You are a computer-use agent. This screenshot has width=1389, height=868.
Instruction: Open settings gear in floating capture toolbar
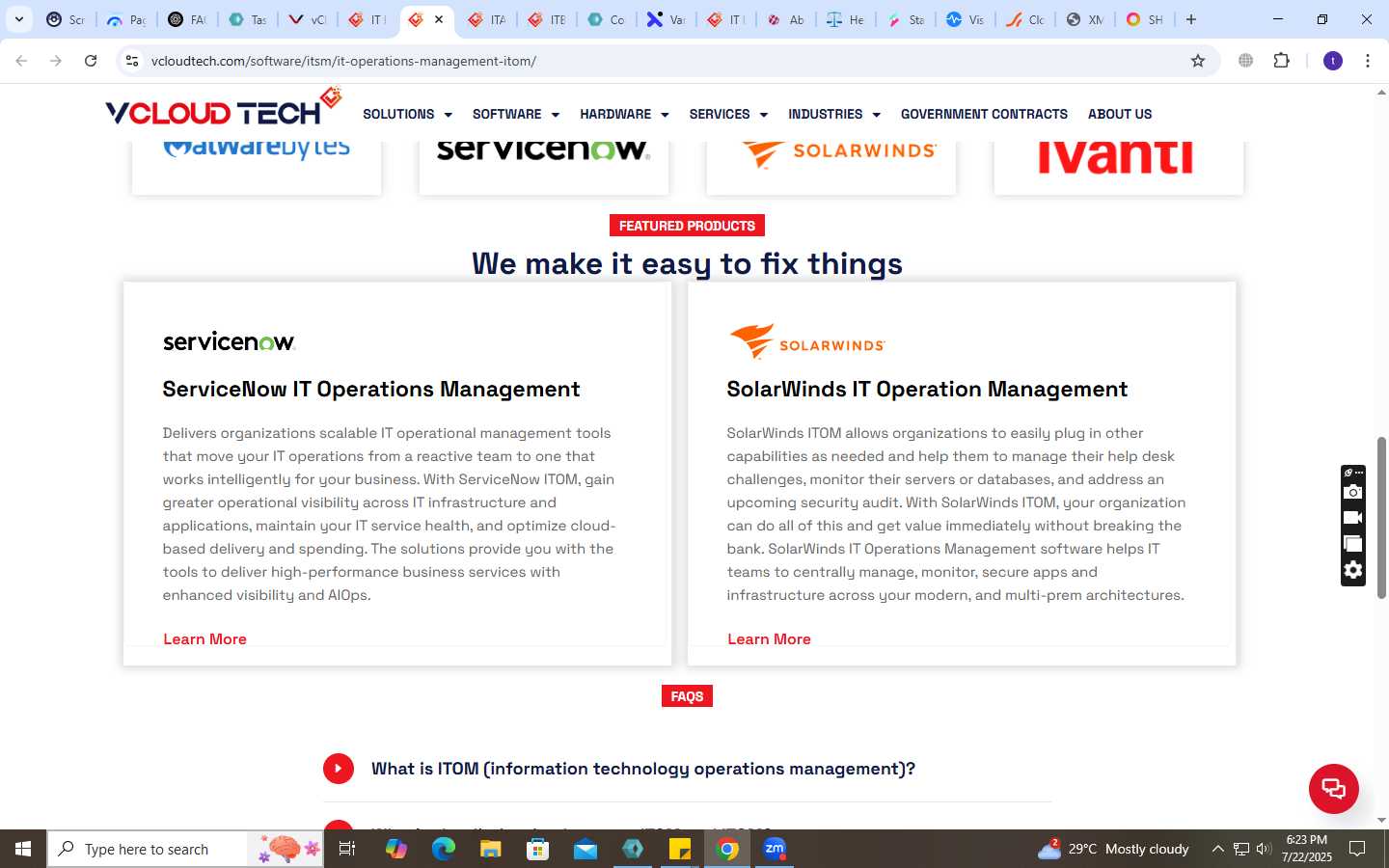click(x=1353, y=570)
